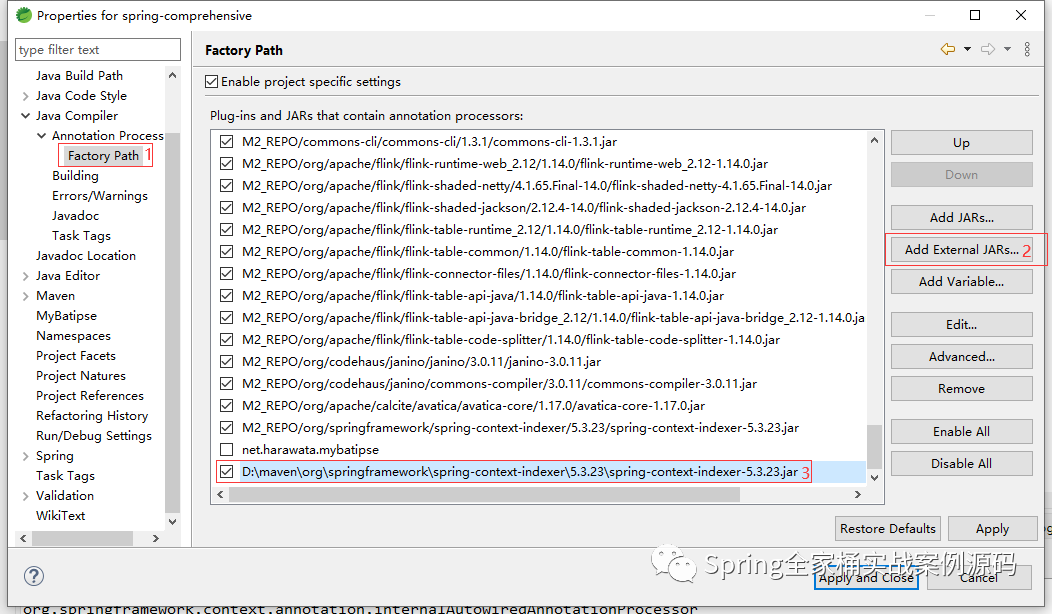
Task: Maximize the Properties dialog window
Action: (x=975, y=15)
